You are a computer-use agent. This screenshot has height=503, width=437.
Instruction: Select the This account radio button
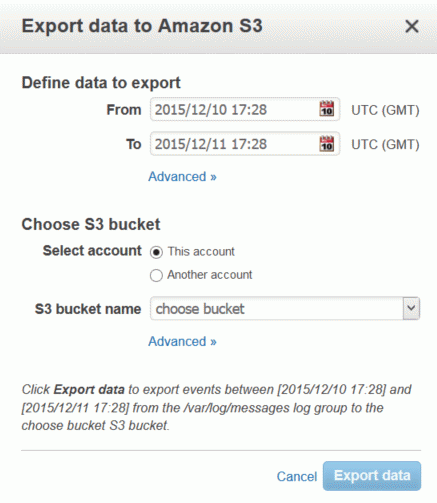(156, 252)
